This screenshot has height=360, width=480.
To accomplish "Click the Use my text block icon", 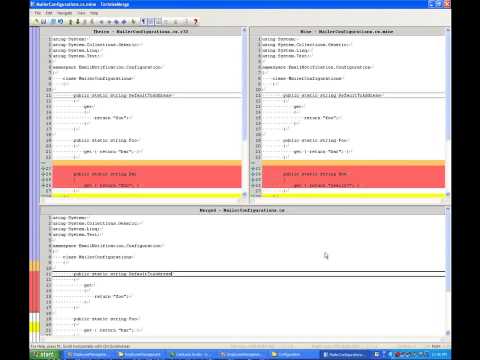I will tap(109, 22).
